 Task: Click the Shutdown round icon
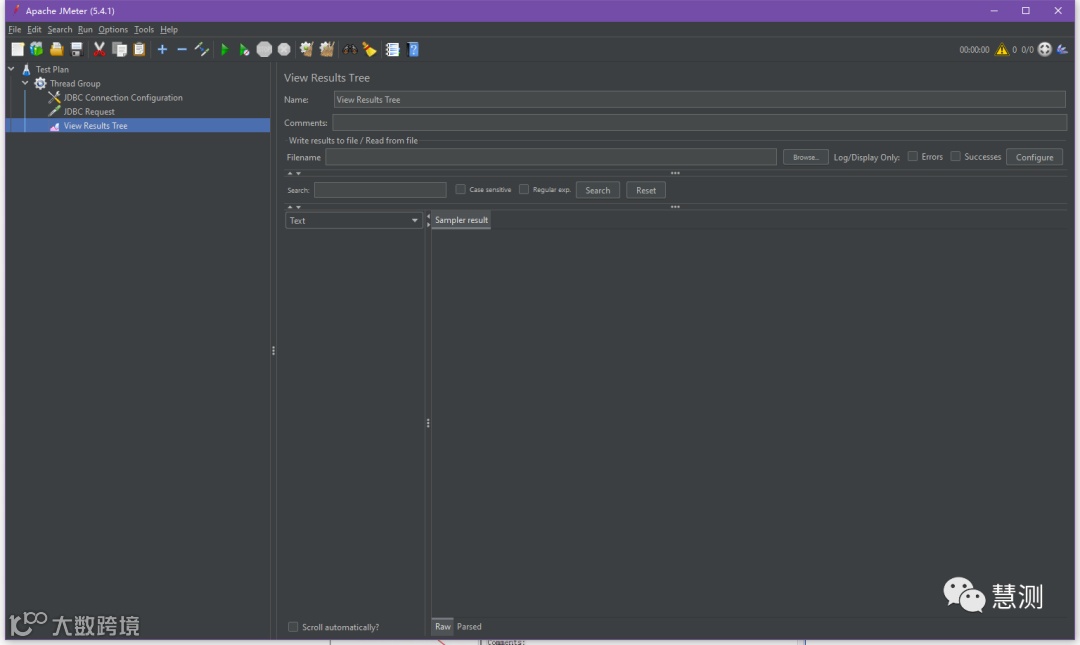tap(284, 49)
